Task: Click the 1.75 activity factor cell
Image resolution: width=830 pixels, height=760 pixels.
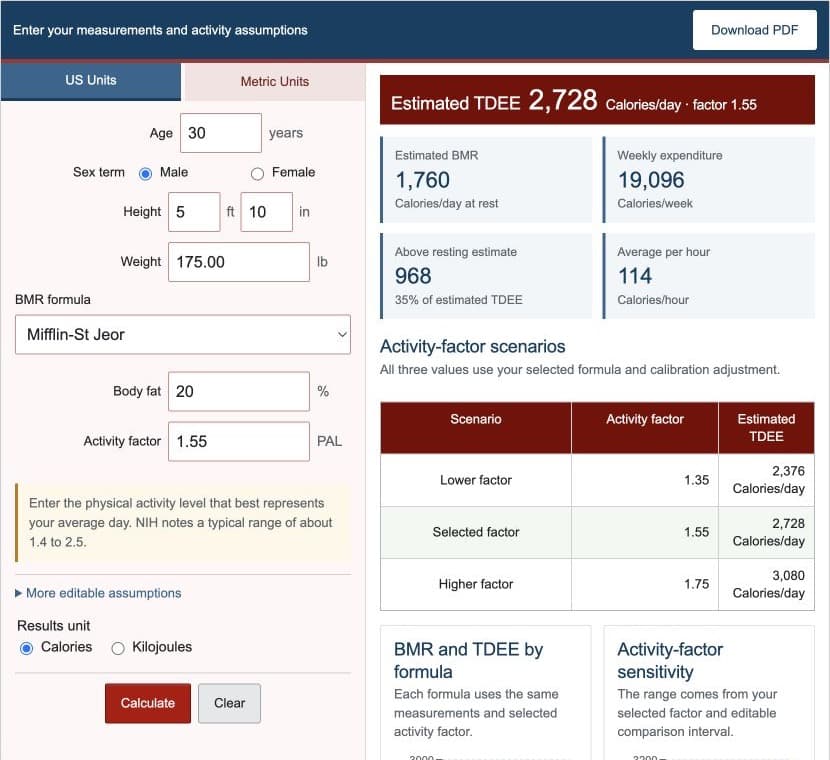Action: (645, 584)
